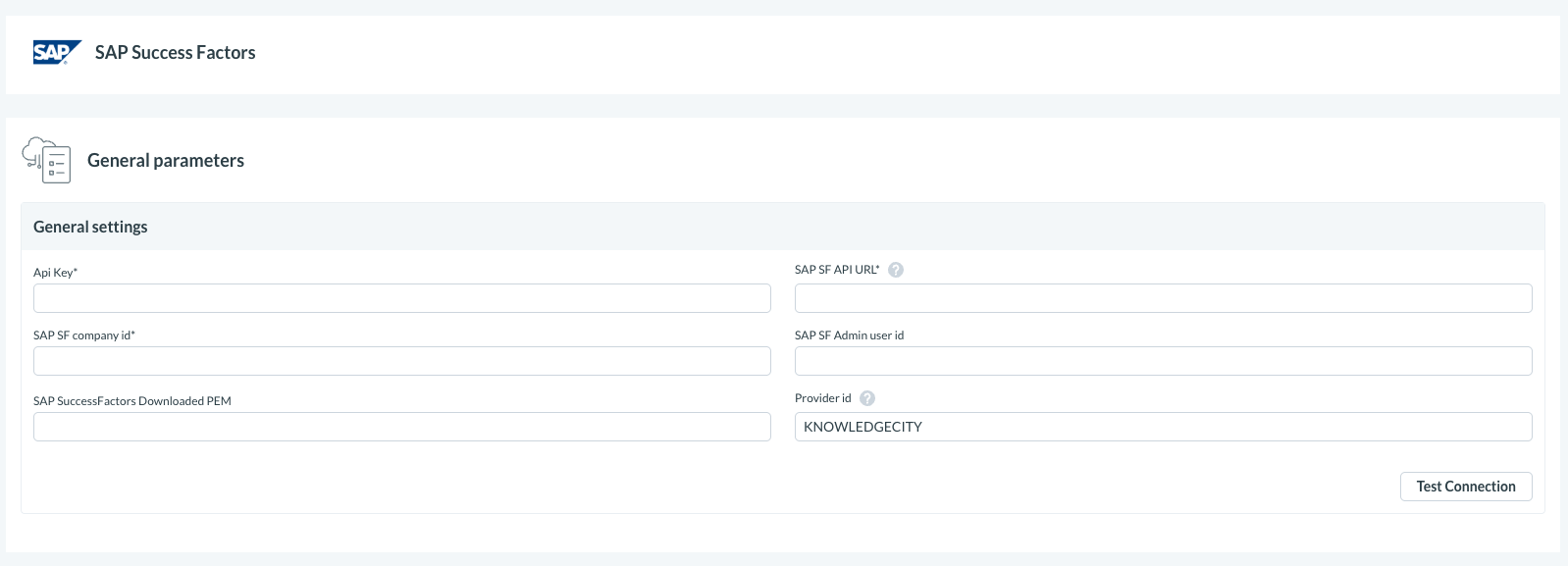Focus the Api Key input field
This screenshot has width=1568, height=566.
tap(402, 298)
